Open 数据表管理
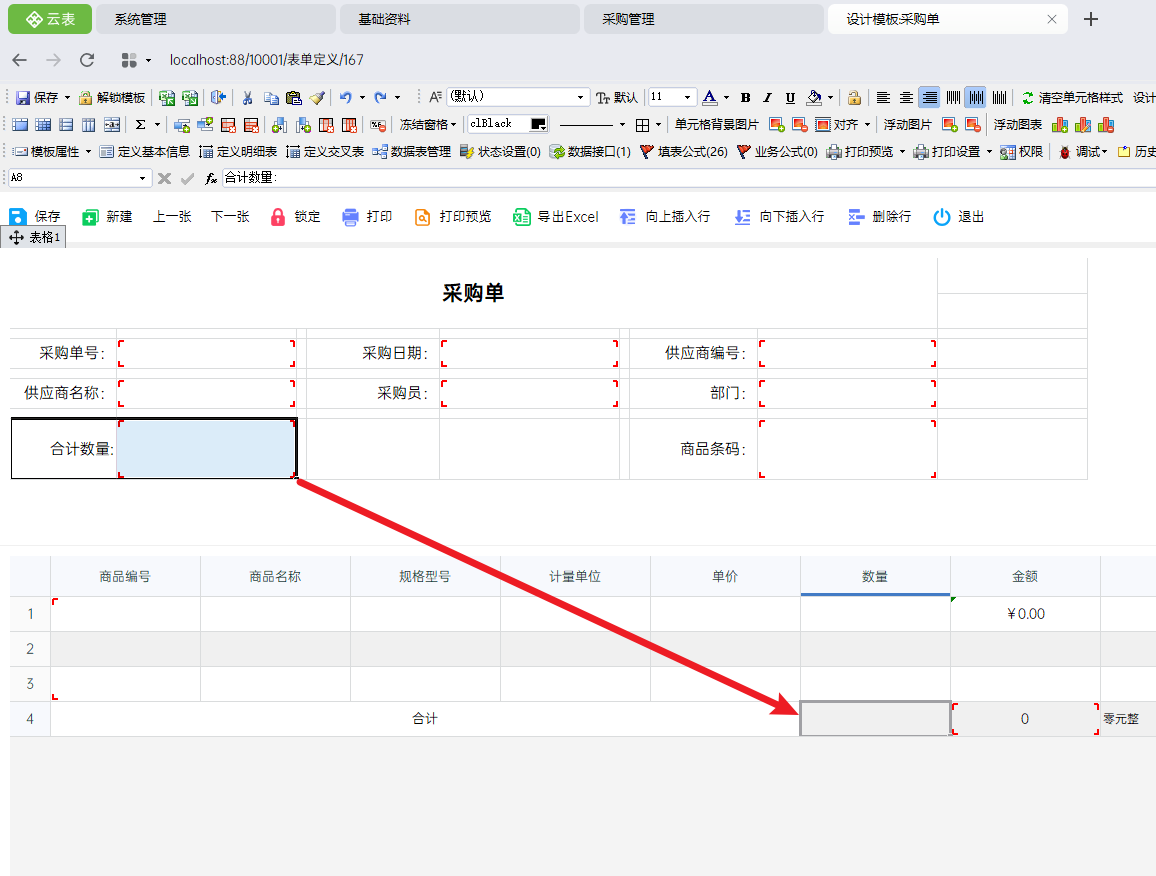The height and width of the screenshot is (876, 1156). [411, 151]
